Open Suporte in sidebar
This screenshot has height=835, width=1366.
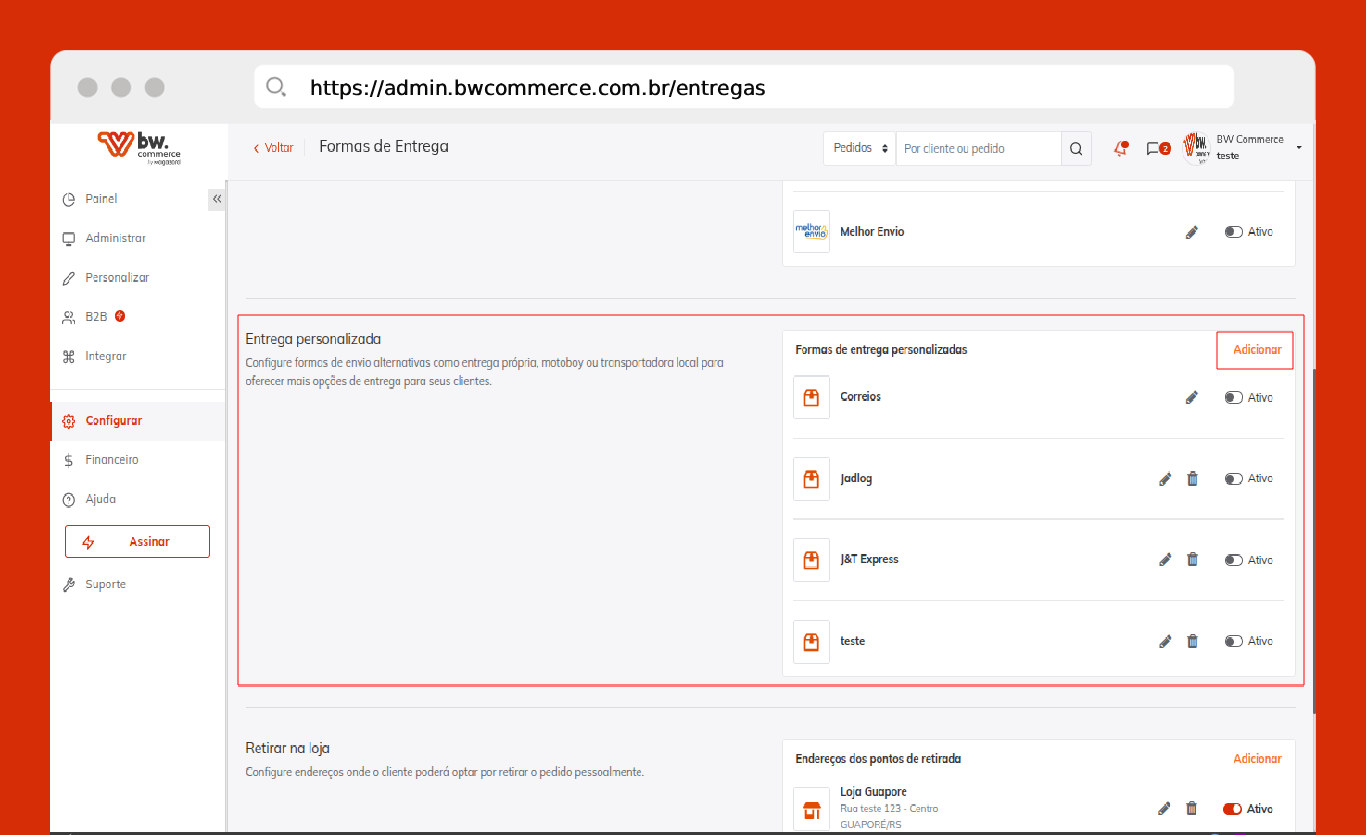[105, 584]
